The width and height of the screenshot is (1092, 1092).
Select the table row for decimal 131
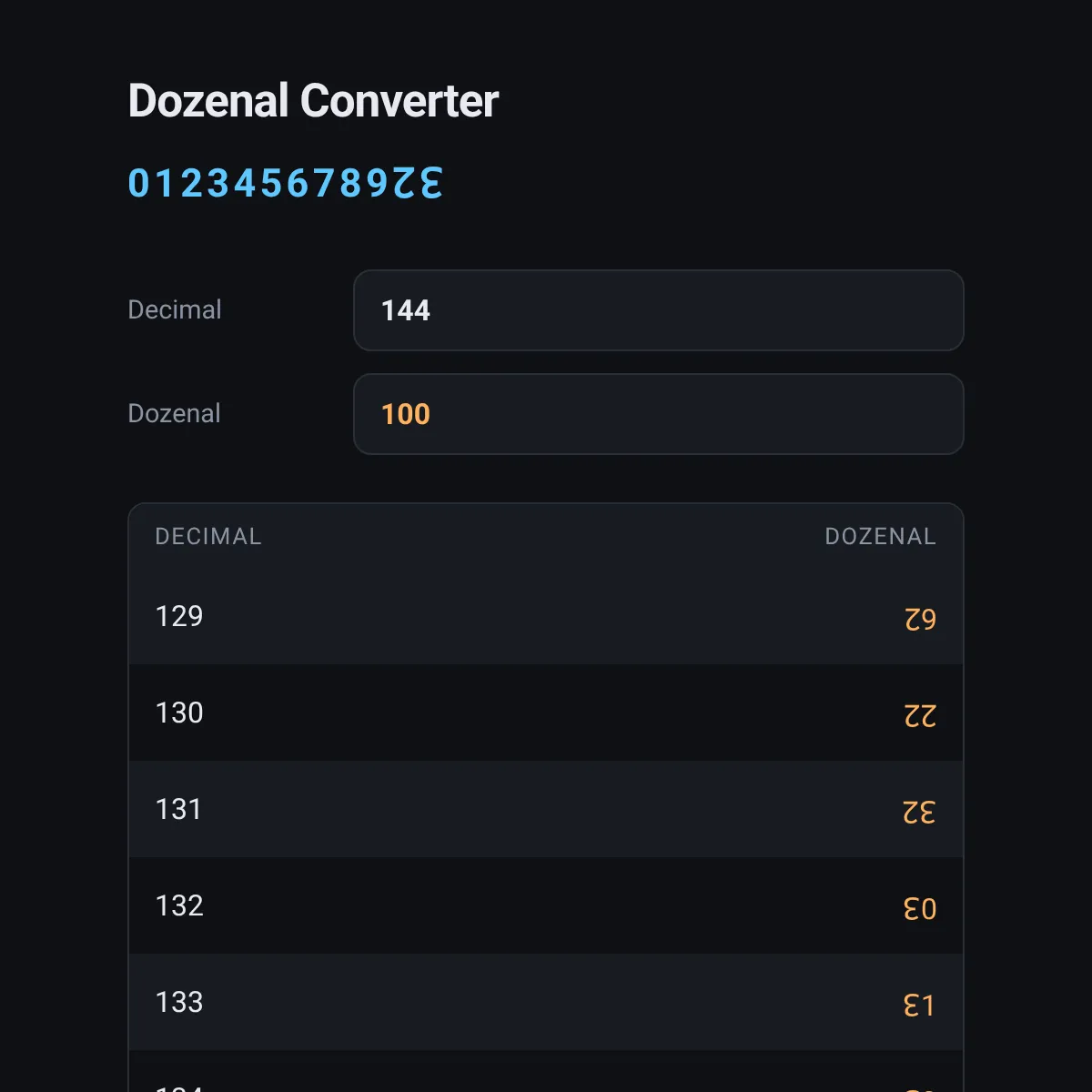pos(546,809)
